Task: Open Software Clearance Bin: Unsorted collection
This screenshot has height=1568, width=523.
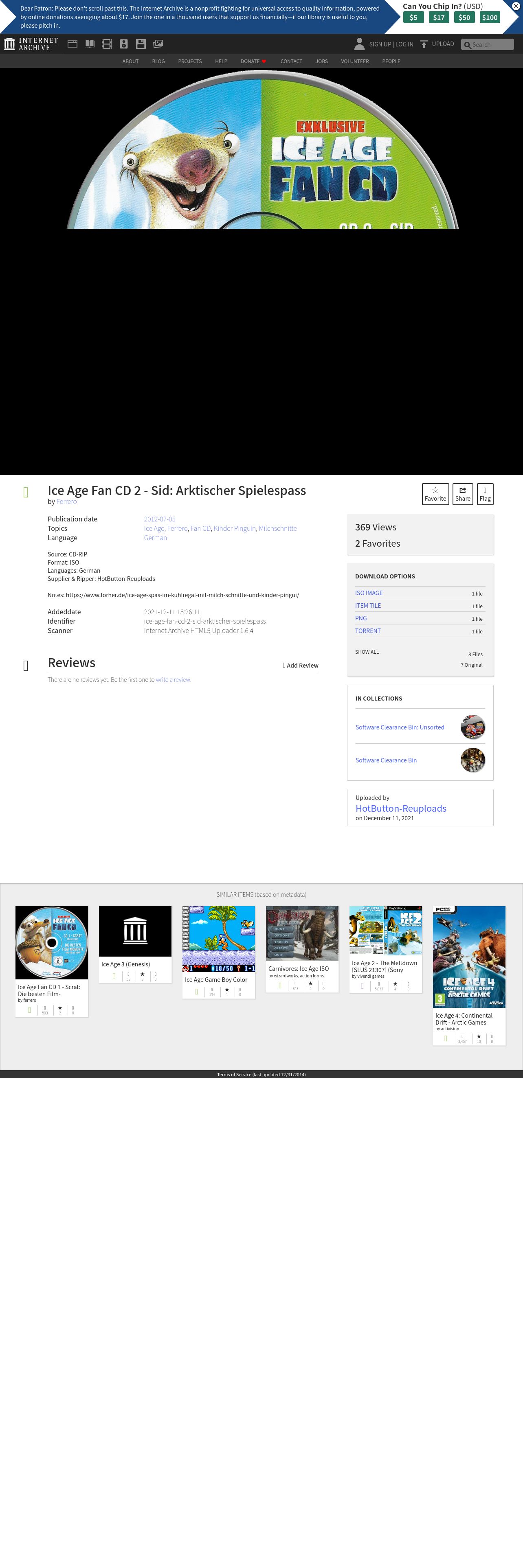Action: pos(400,727)
